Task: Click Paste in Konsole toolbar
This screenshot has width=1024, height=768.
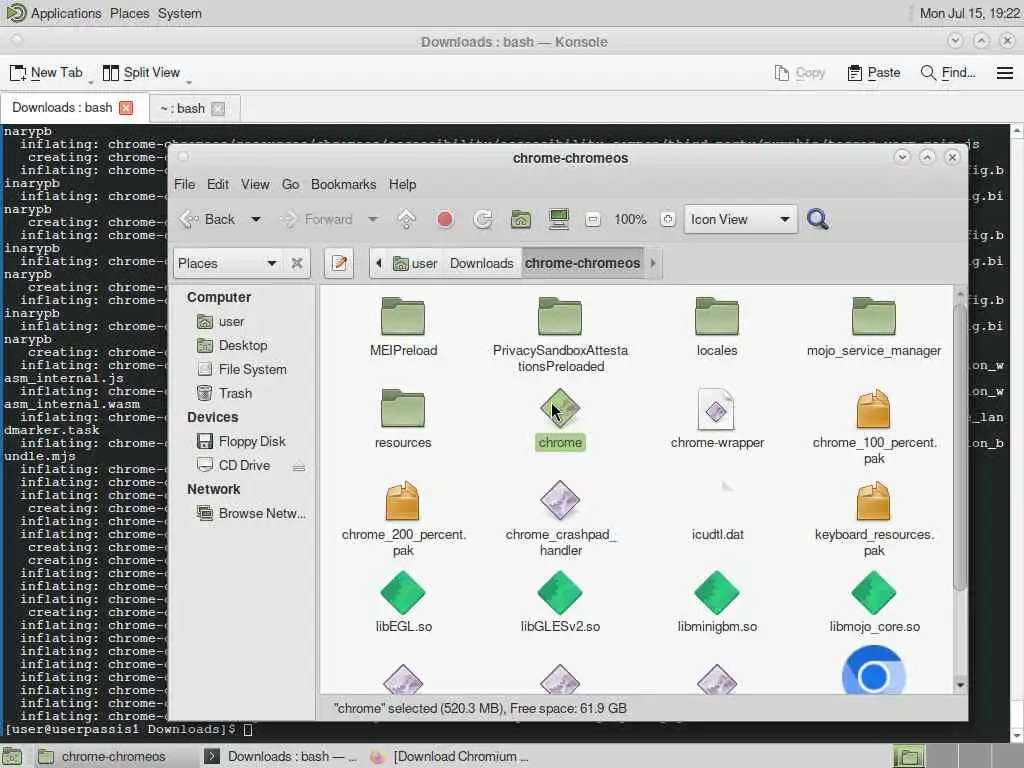Action: [x=873, y=72]
